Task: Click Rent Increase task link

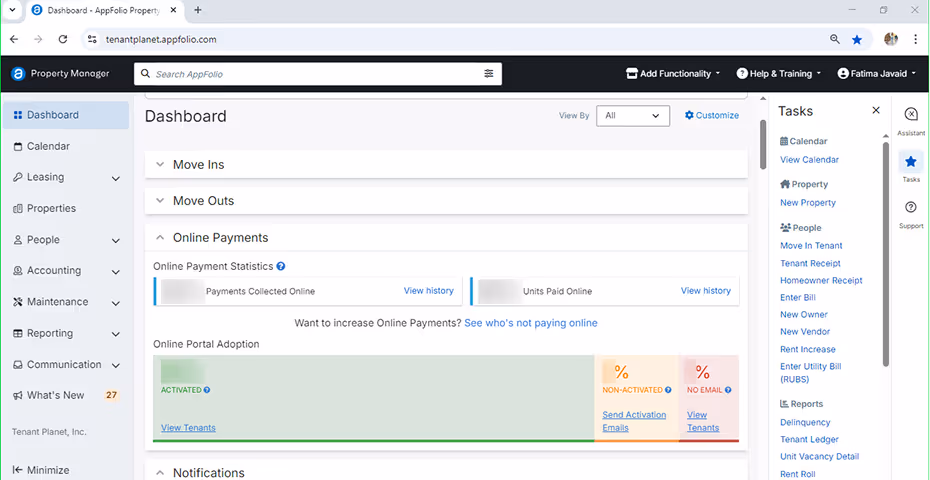Action: pyautogui.click(x=808, y=349)
